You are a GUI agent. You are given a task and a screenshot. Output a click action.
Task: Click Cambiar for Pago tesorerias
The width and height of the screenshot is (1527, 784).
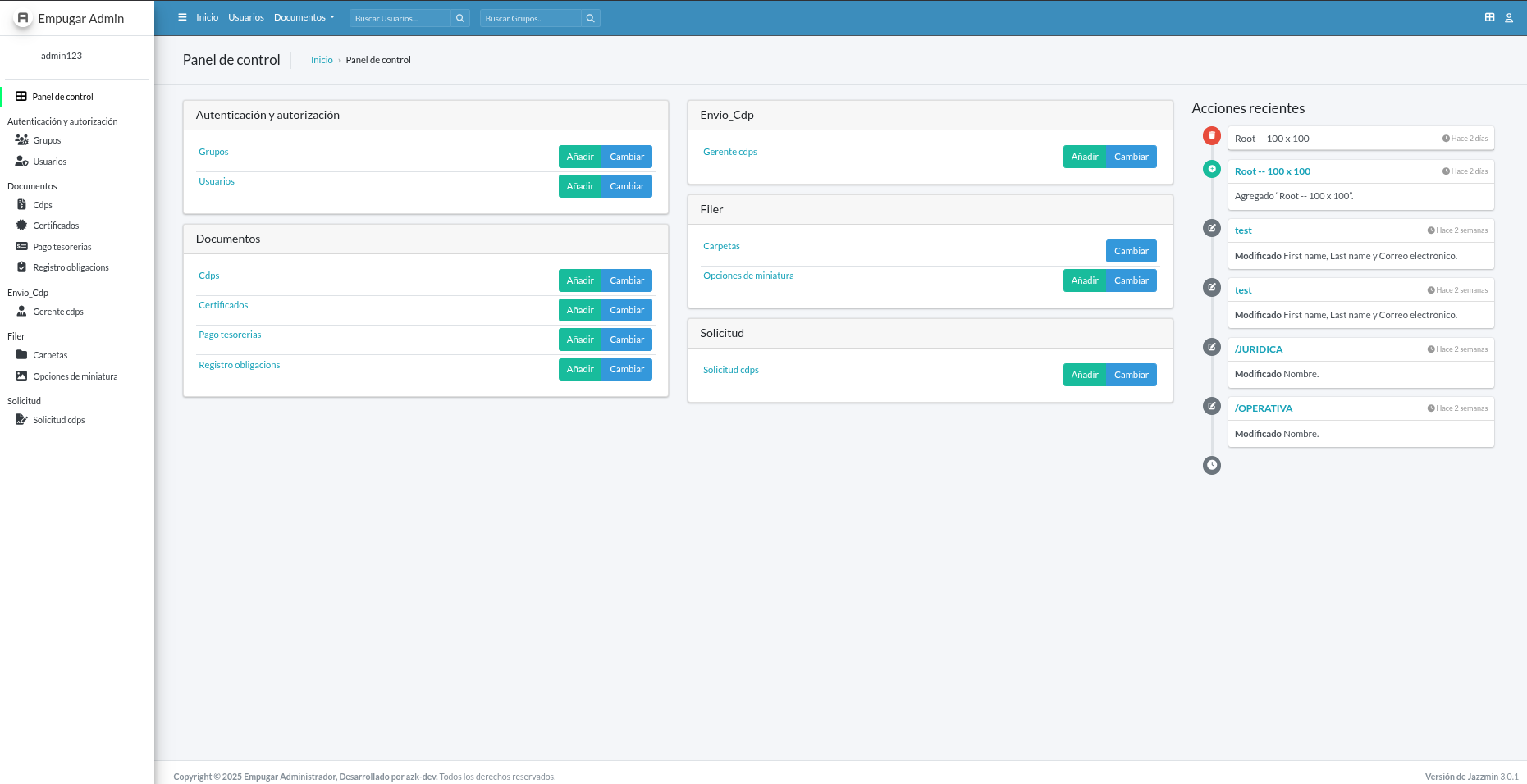click(627, 340)
